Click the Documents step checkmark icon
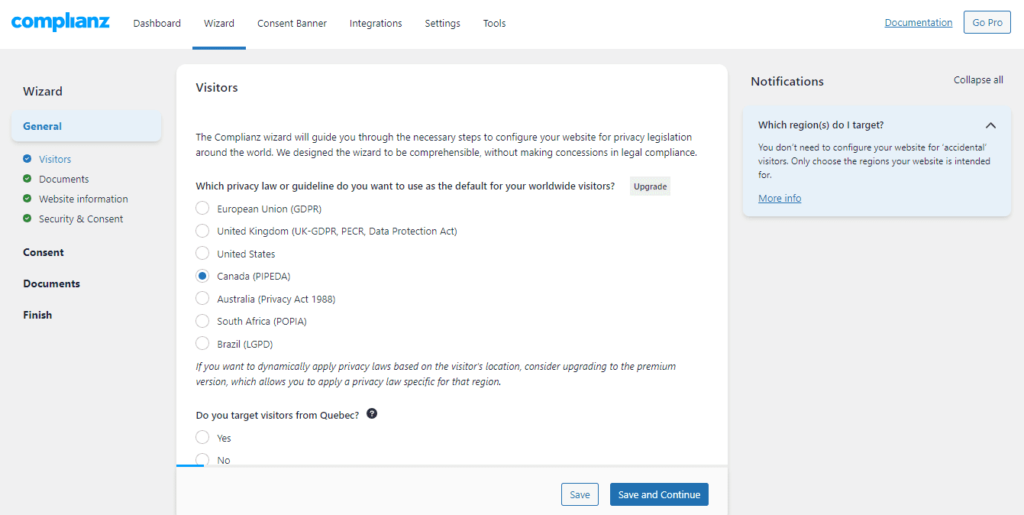The image size is (1024, 515). 27,179
